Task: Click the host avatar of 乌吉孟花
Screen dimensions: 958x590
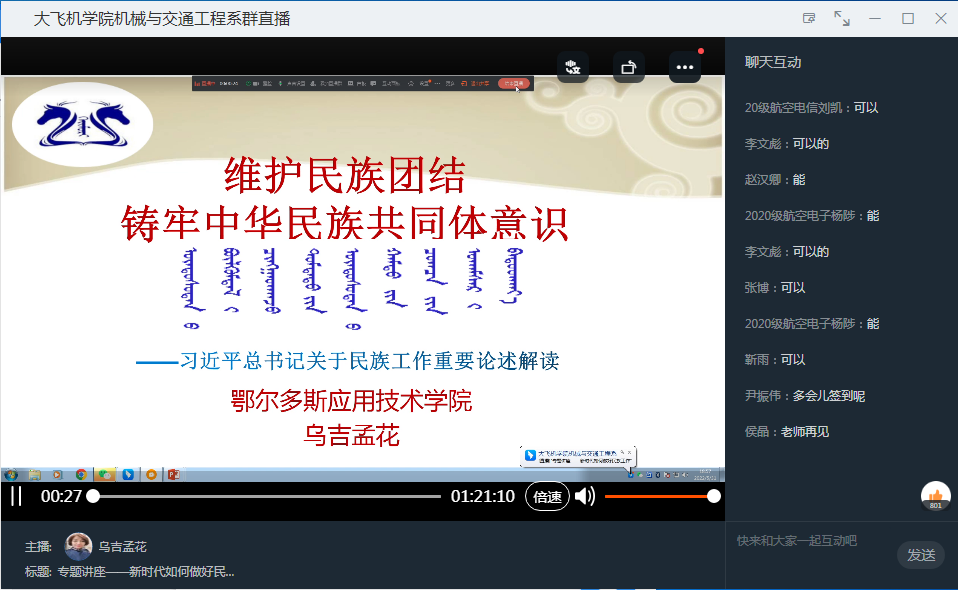Action: pyautogui.click(x=78, y=546)
